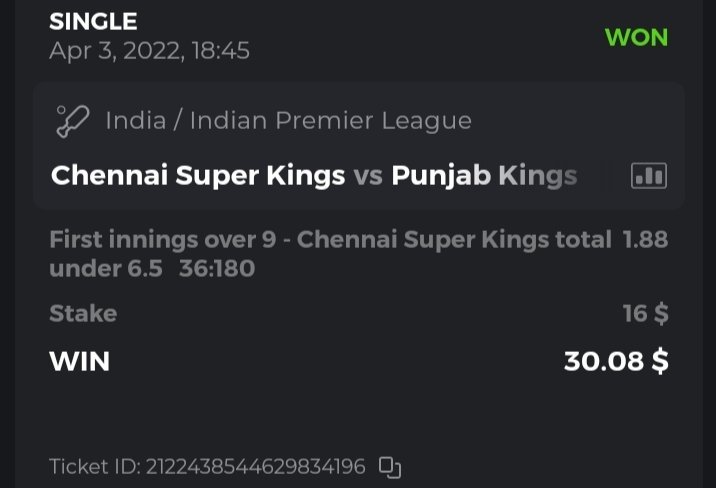Click the cricket bat sport icon
This screenshot has height=488, width=716.
click(73, 122)
